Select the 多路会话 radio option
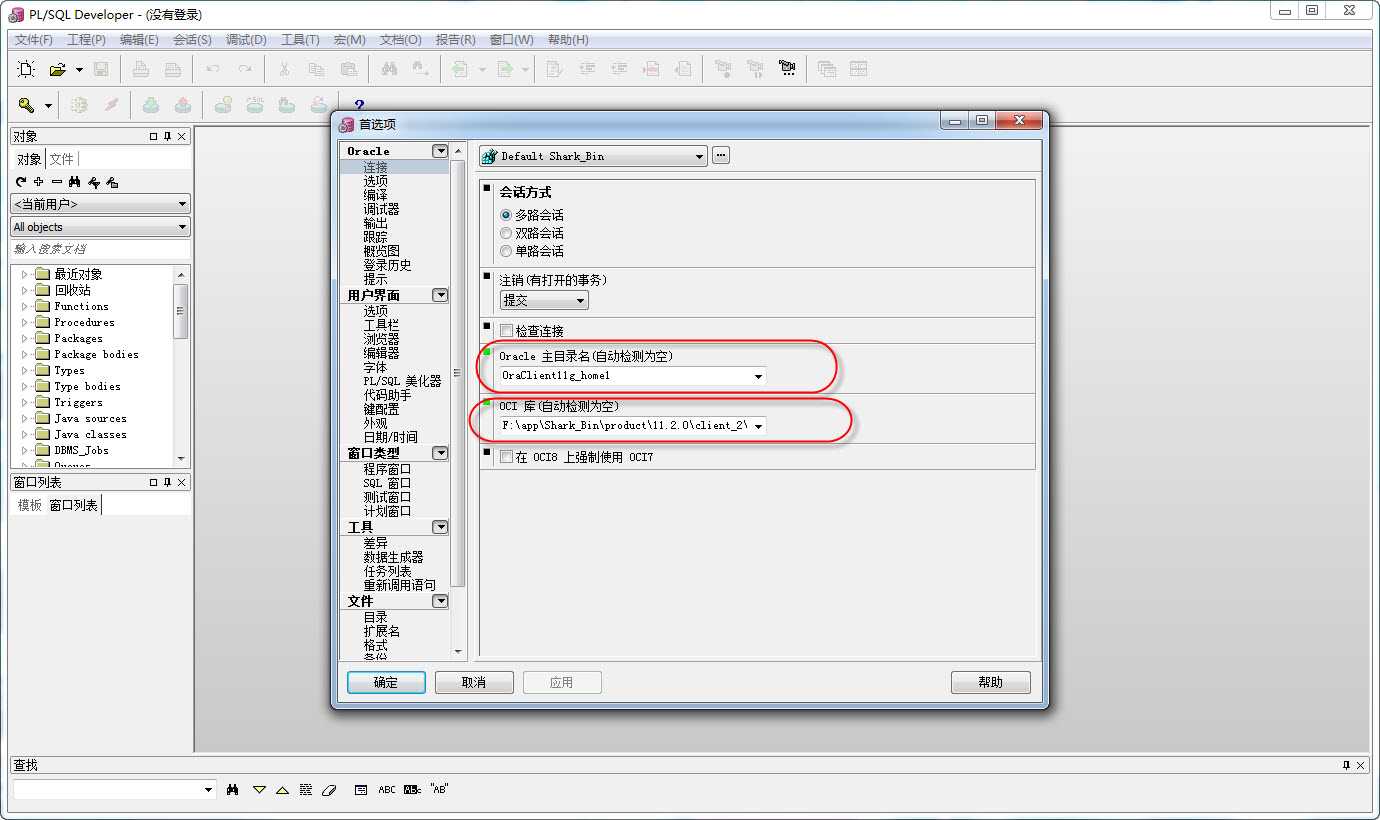Screen dimensions: 1380x820 [506, 215]
